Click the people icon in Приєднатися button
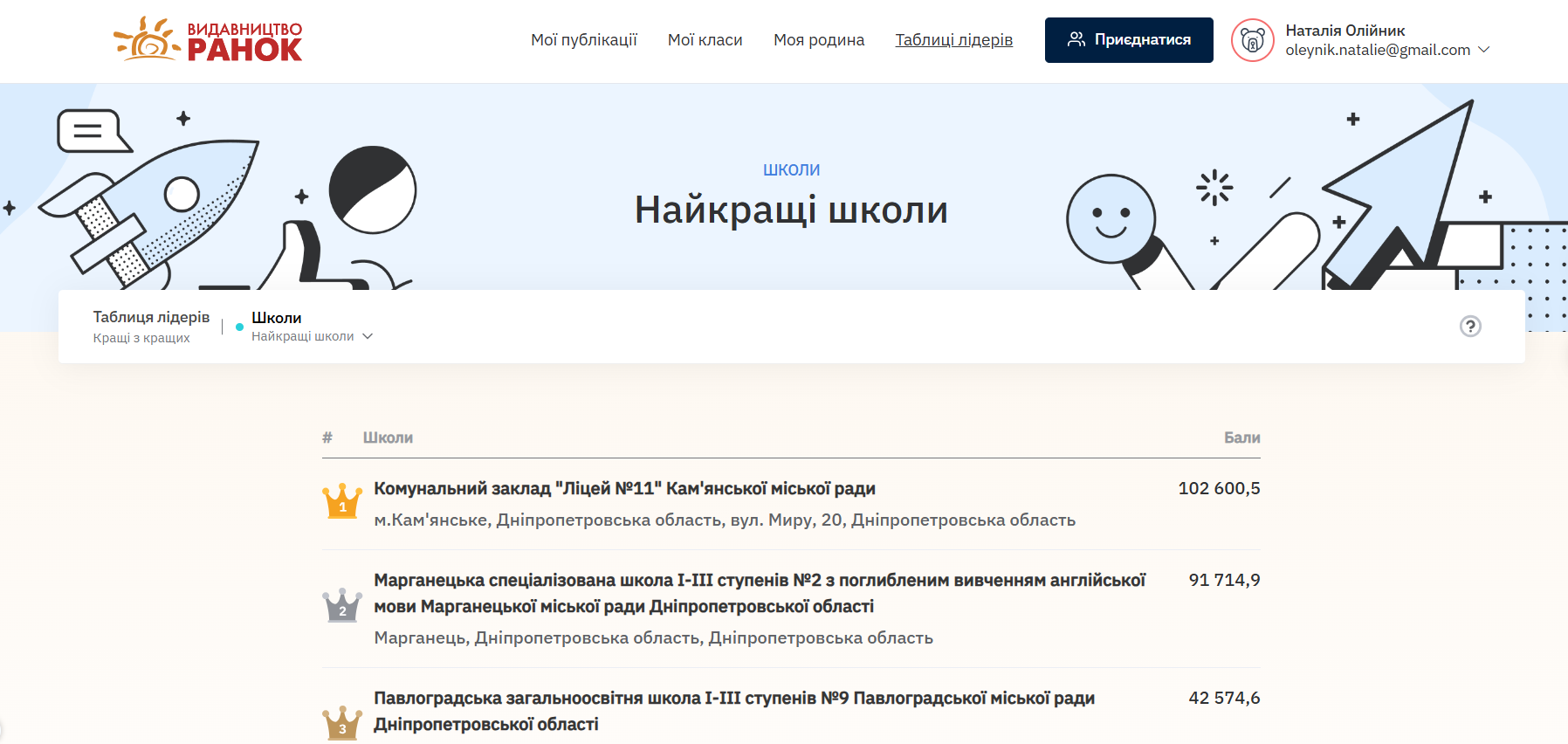This screenshot has height=744, width=1568. pyautogui.click(x=1076, y=39)
